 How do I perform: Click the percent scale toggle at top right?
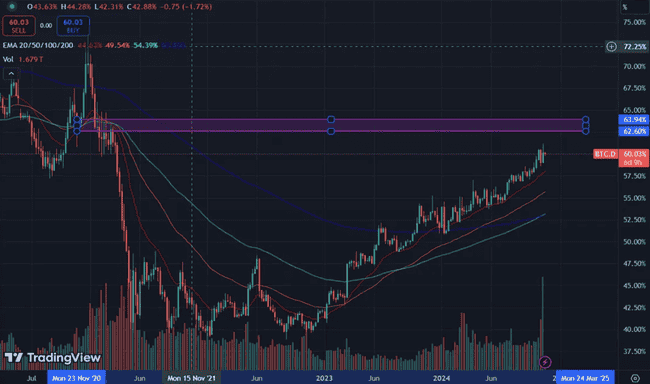[x=625, y=7]
